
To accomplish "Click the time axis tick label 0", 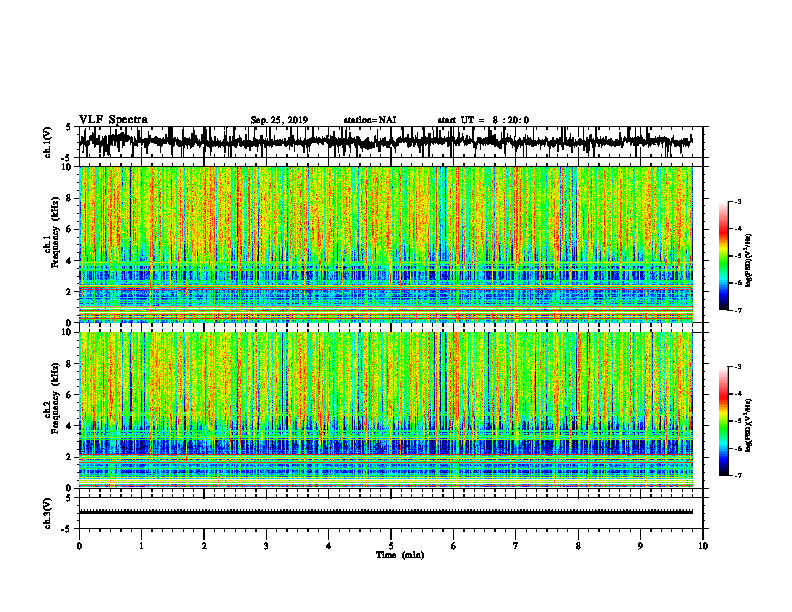I will (x=79, y=546).
